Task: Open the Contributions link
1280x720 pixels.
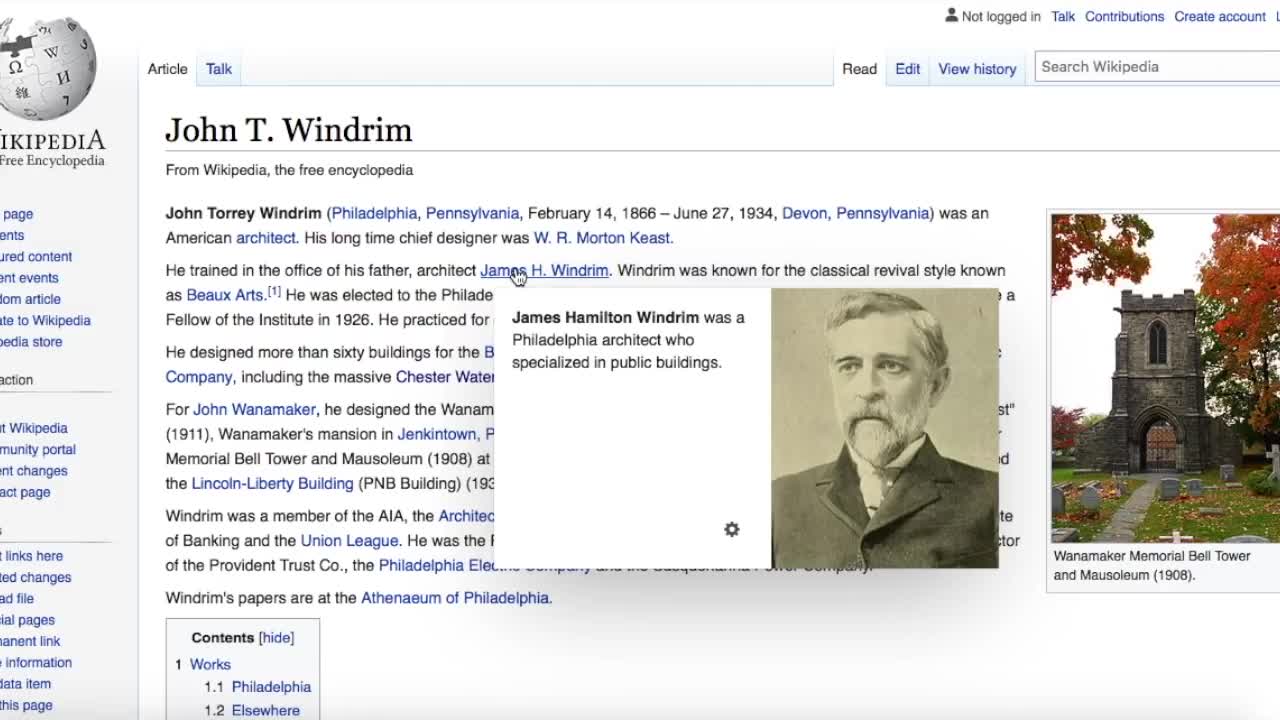Action: (x=1124, y=16)
